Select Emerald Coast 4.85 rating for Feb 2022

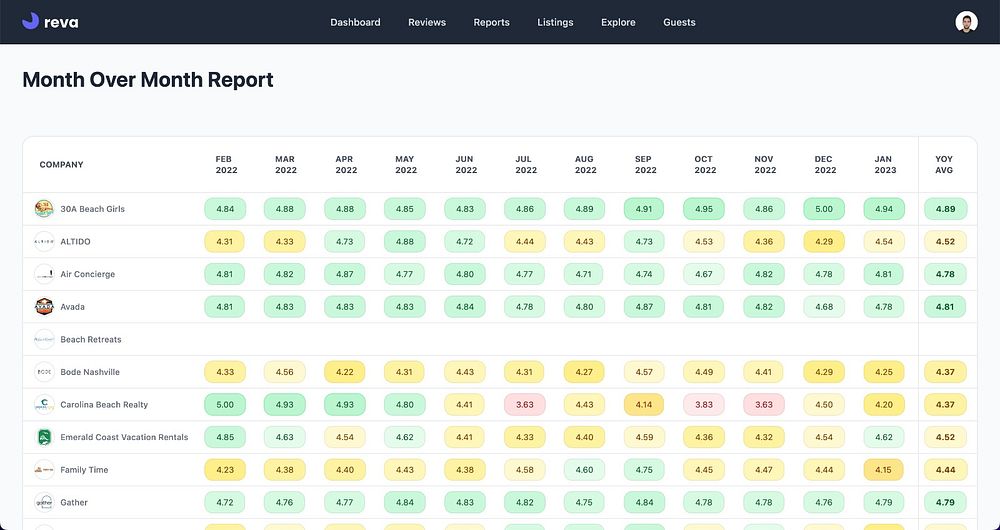(225, 437)
